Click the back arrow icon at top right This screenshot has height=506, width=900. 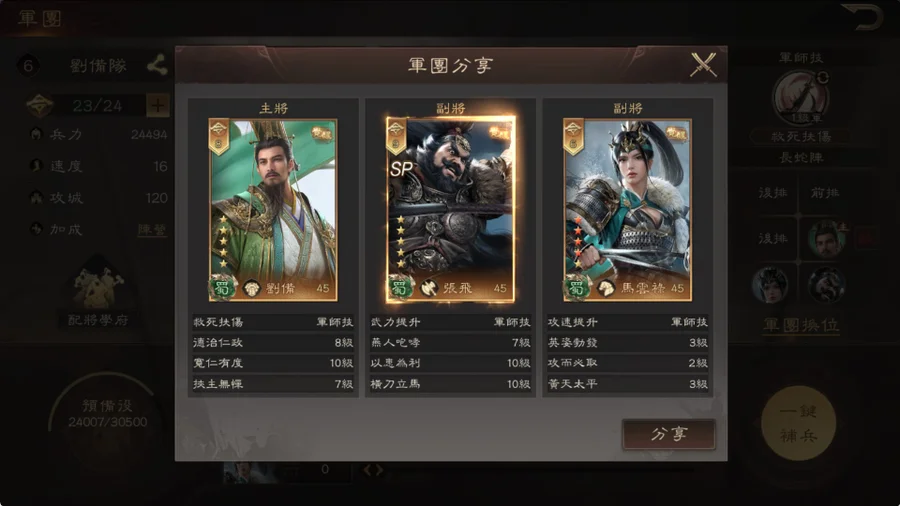click(x=862, y=16)
